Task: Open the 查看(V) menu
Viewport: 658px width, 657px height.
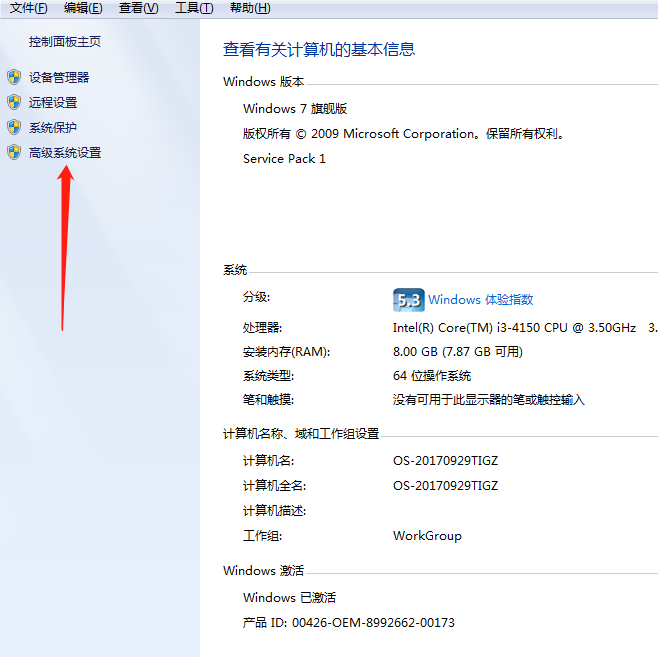Action: pyautogui.click(x=138, y=8)
